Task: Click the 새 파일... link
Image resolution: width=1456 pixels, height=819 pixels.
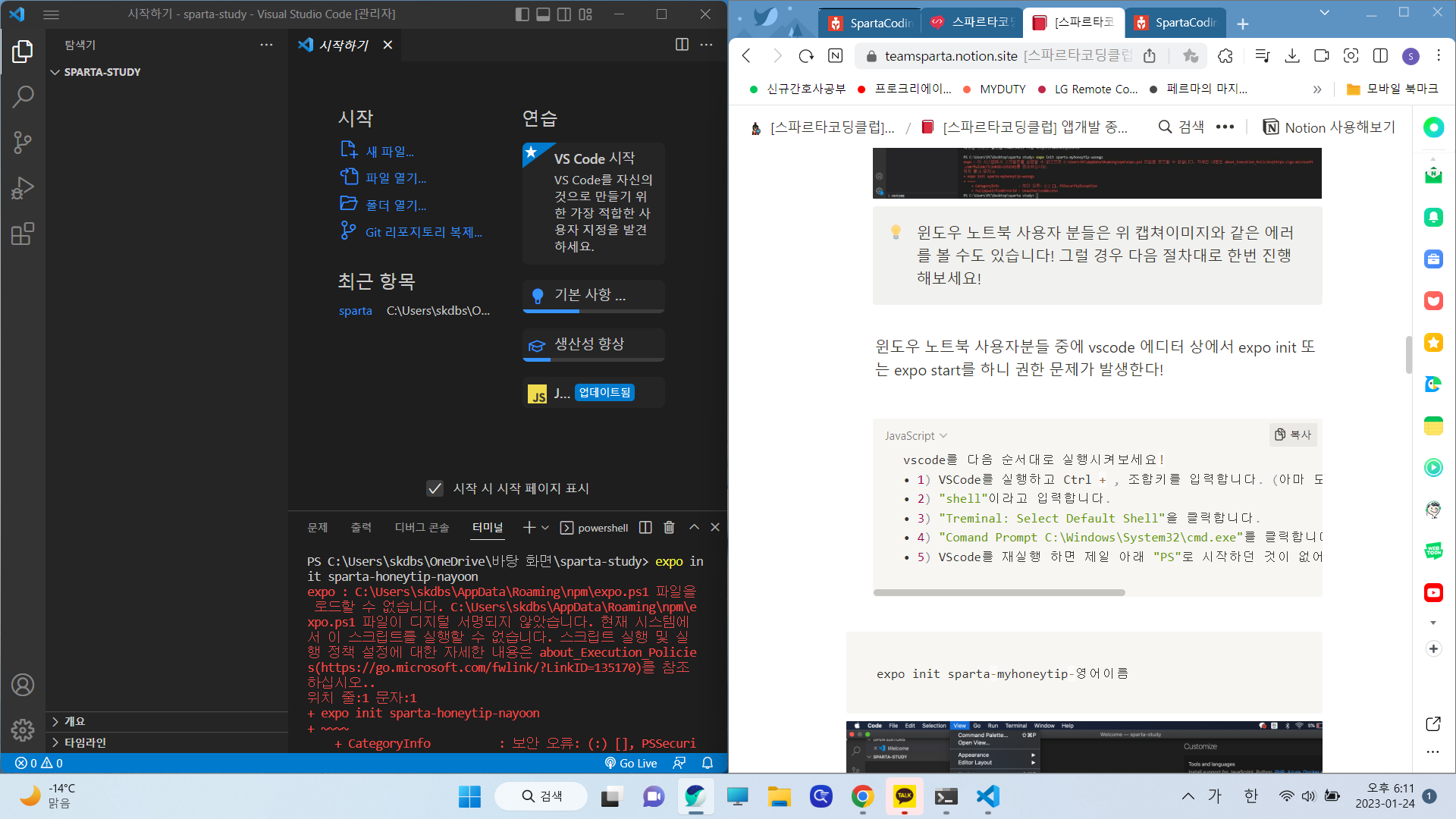Action: (389, 152)
